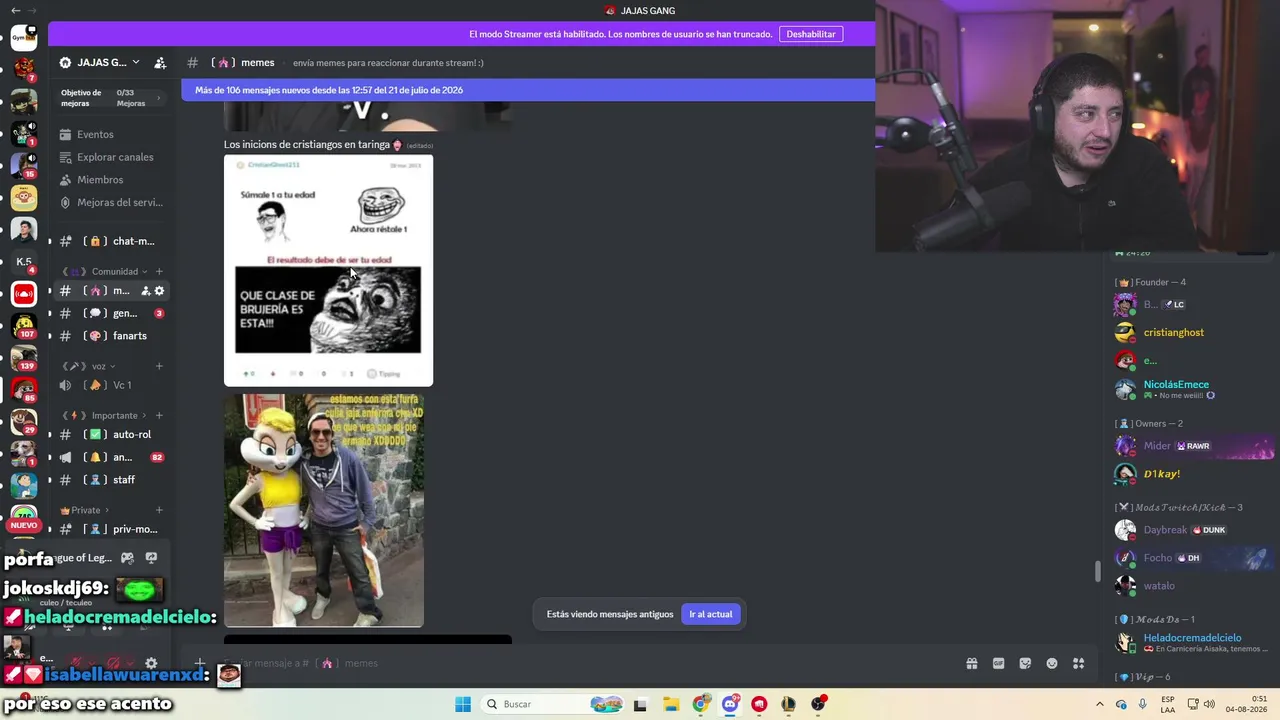1280x720 pixels.
Task: Click the taskbar Buscar search box
Action: point(550,704)
